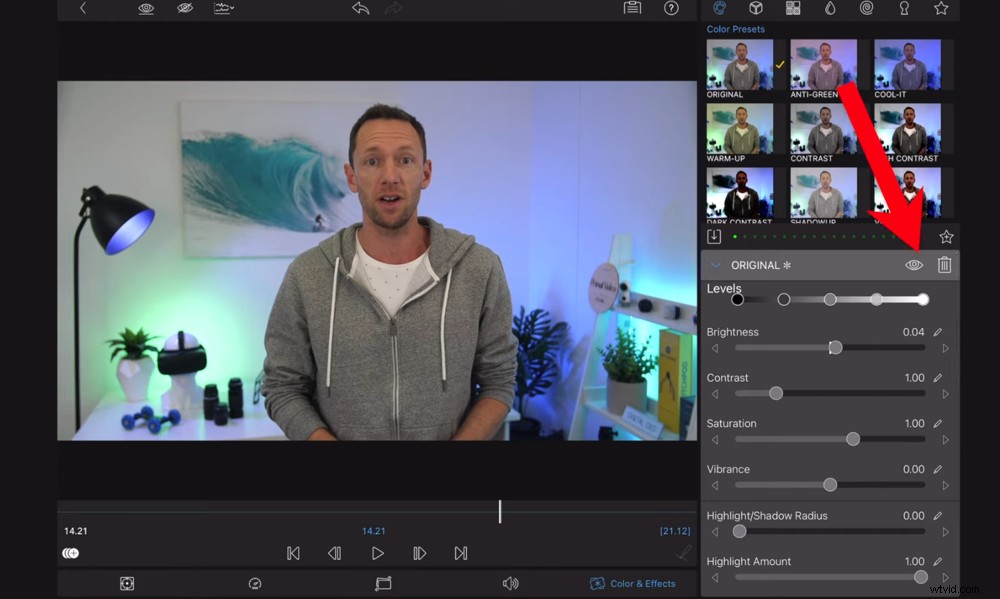Open the levels display dropdown in the toolbar

pyautogui.click(x=224, y=8)
